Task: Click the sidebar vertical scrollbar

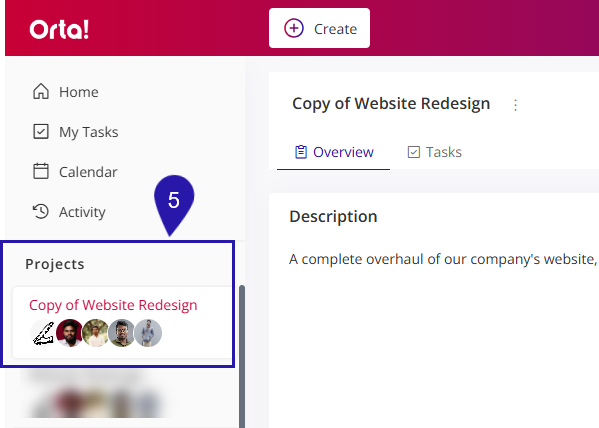Action: (242, 355)
